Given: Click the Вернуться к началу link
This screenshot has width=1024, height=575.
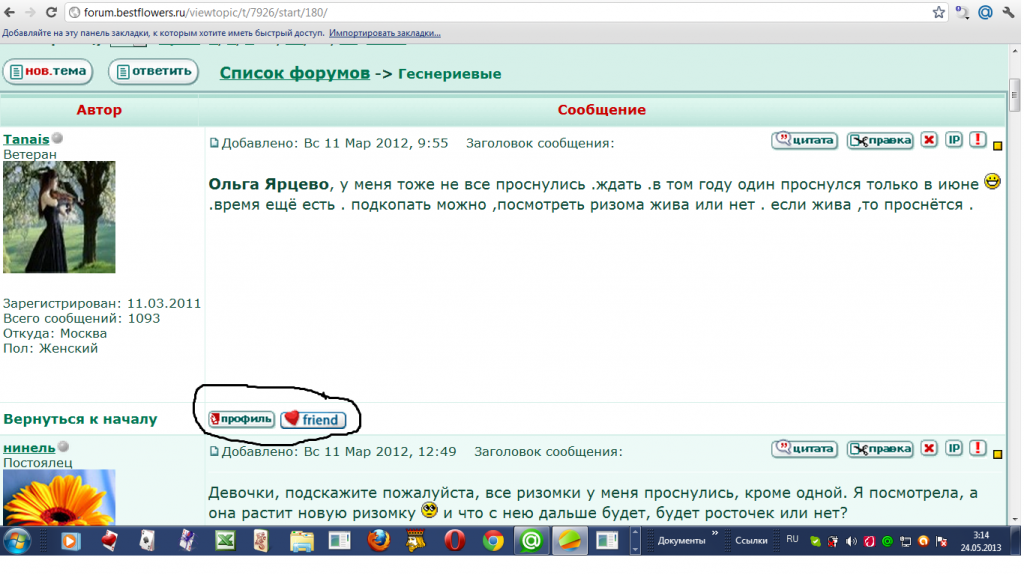Looking at the screenshot, I should click(x=80, y=419).
